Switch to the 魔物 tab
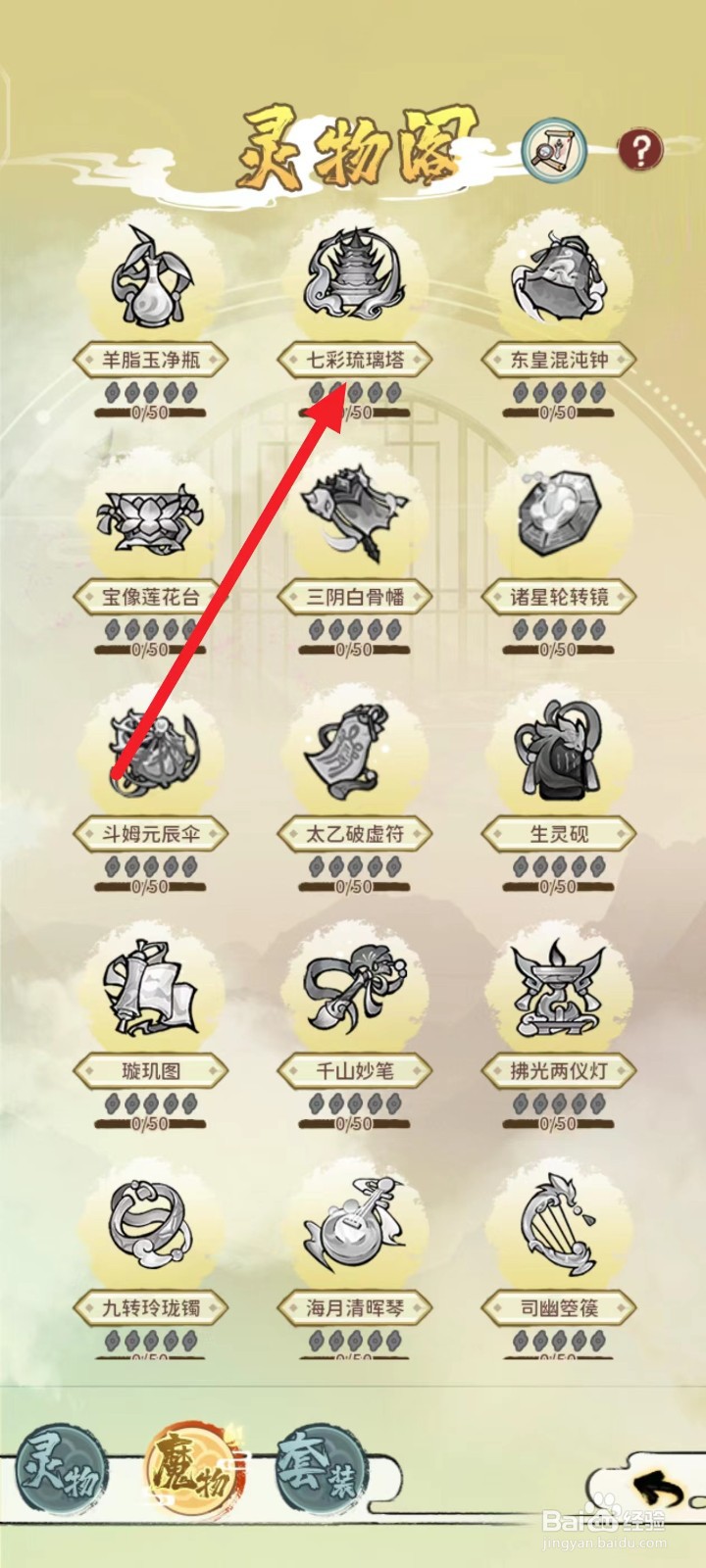706x1568 pixels. [x=190, y=1470]
